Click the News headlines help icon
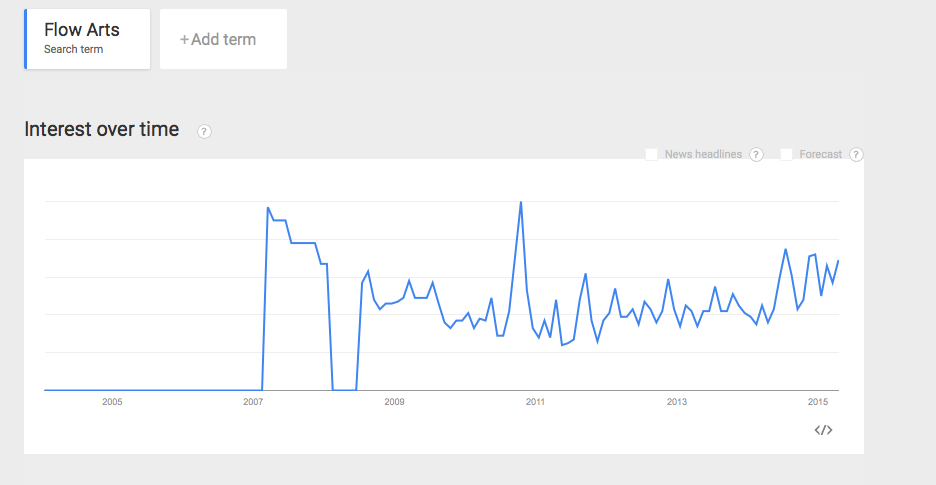The image size is (936, 485). (756, 154)
